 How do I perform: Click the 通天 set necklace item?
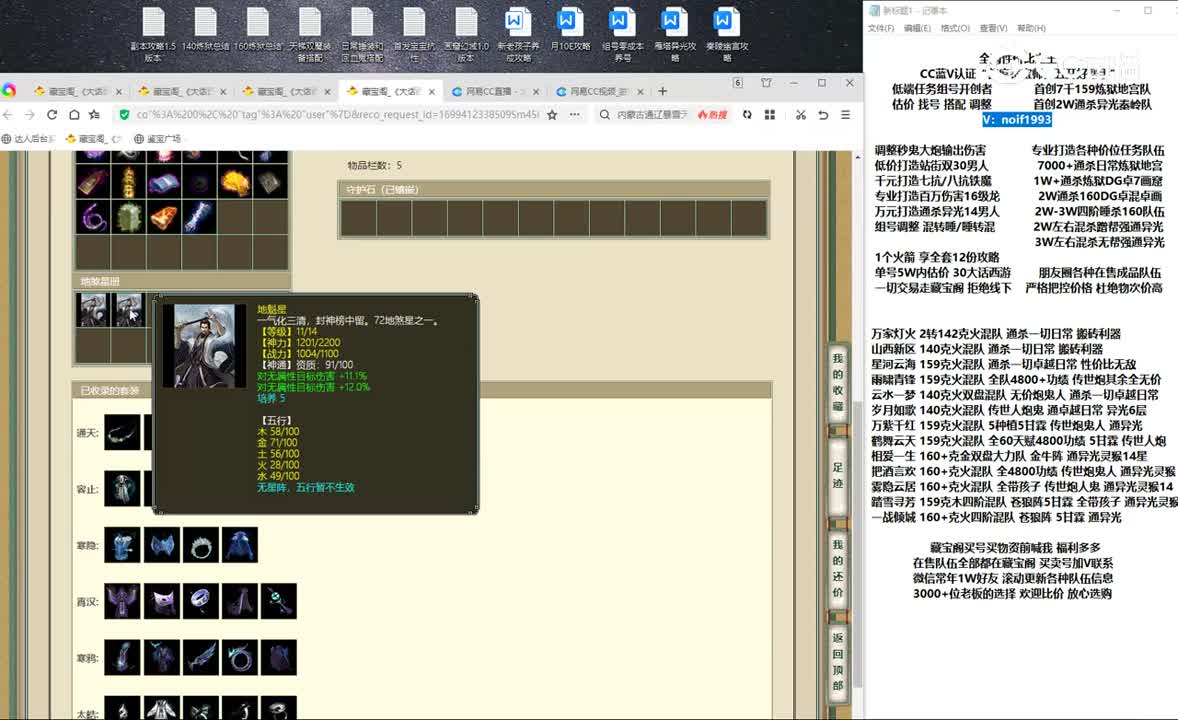pos(122,433)
